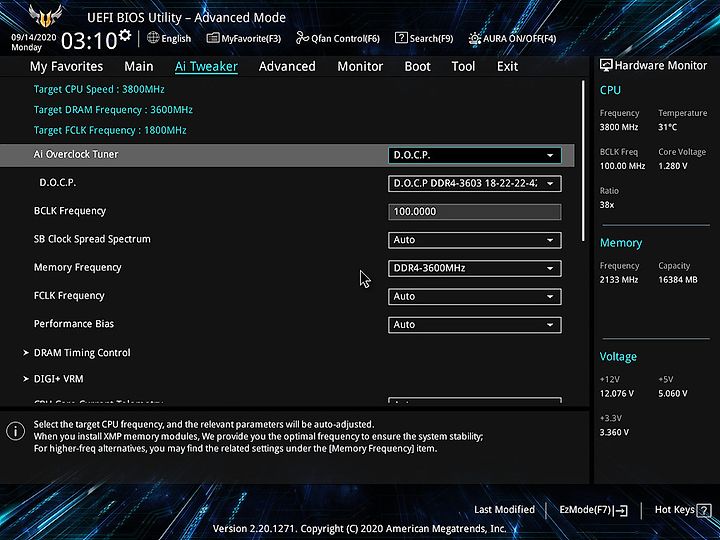Click the Hardware Monitor screen icon

pos(606,66)
